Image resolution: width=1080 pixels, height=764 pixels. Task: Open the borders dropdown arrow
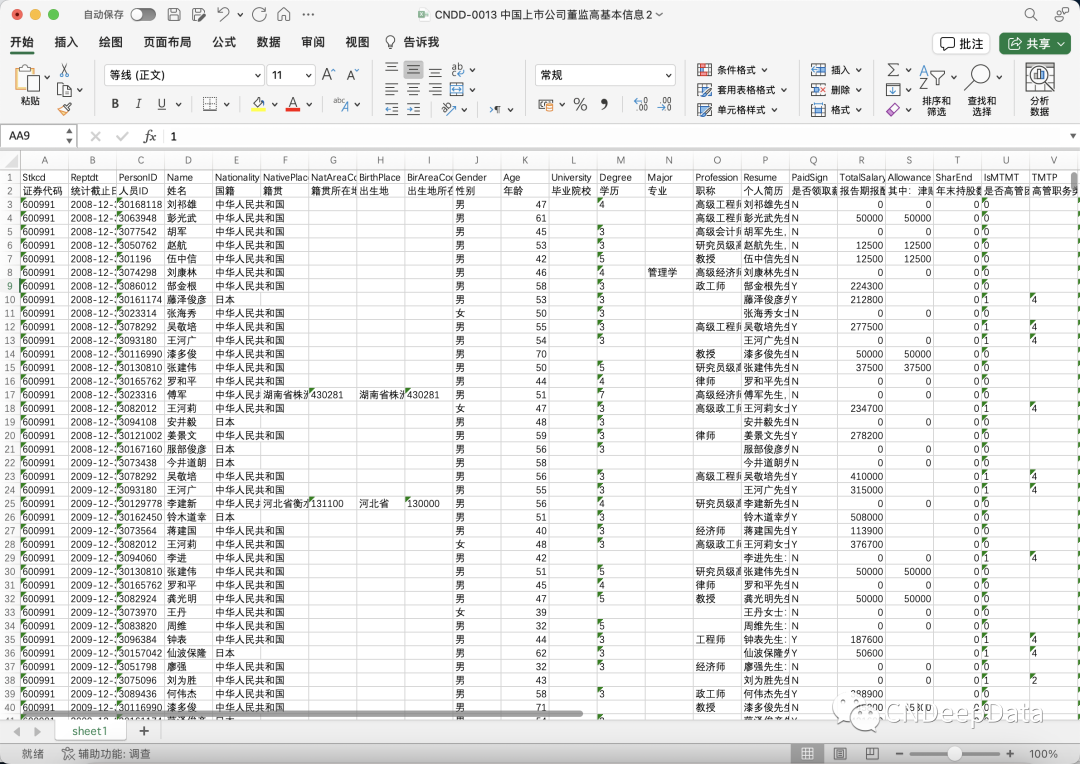[227, 104]
